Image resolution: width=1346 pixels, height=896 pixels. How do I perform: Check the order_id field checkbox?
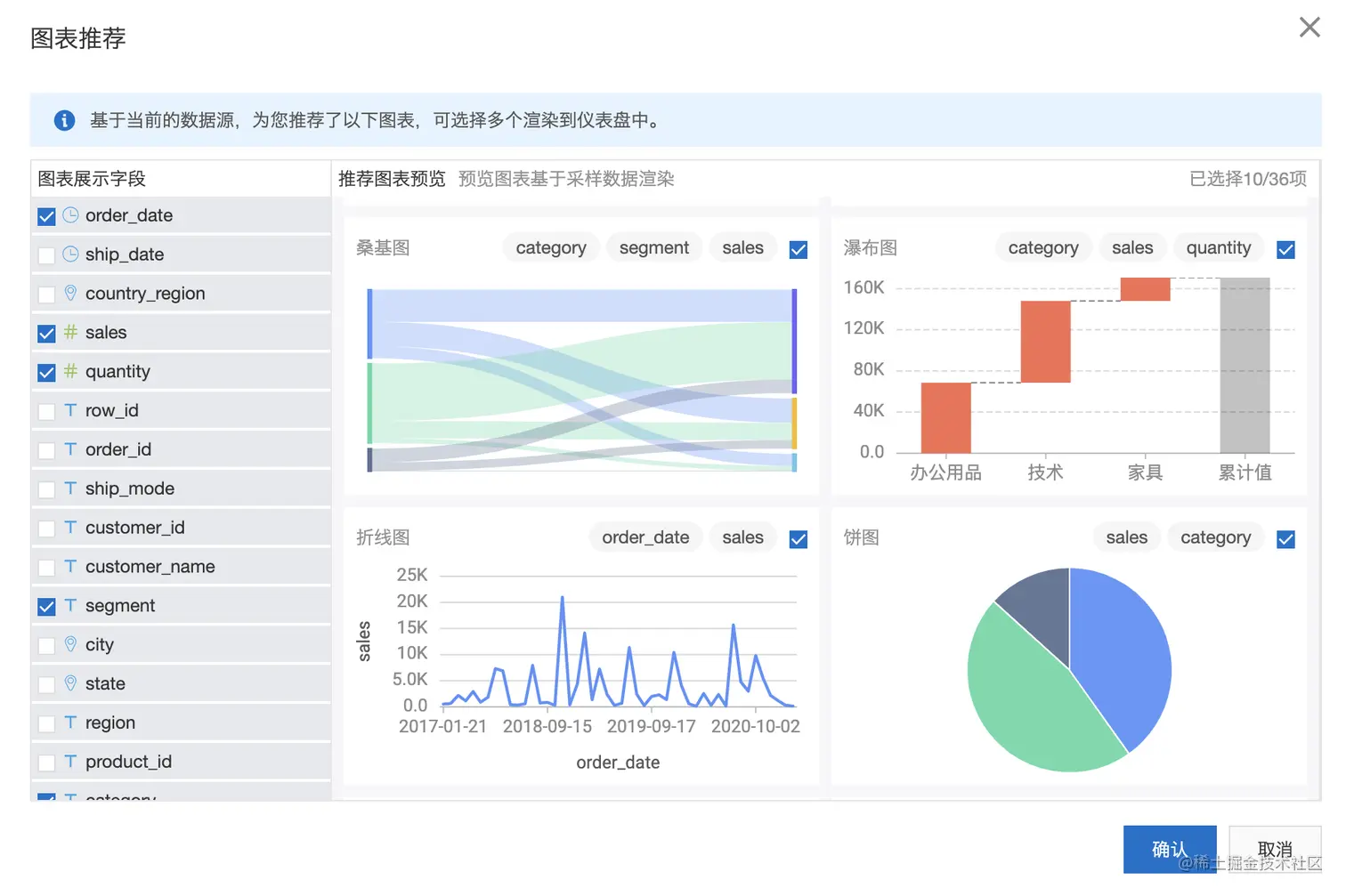[x=46, y=451]
